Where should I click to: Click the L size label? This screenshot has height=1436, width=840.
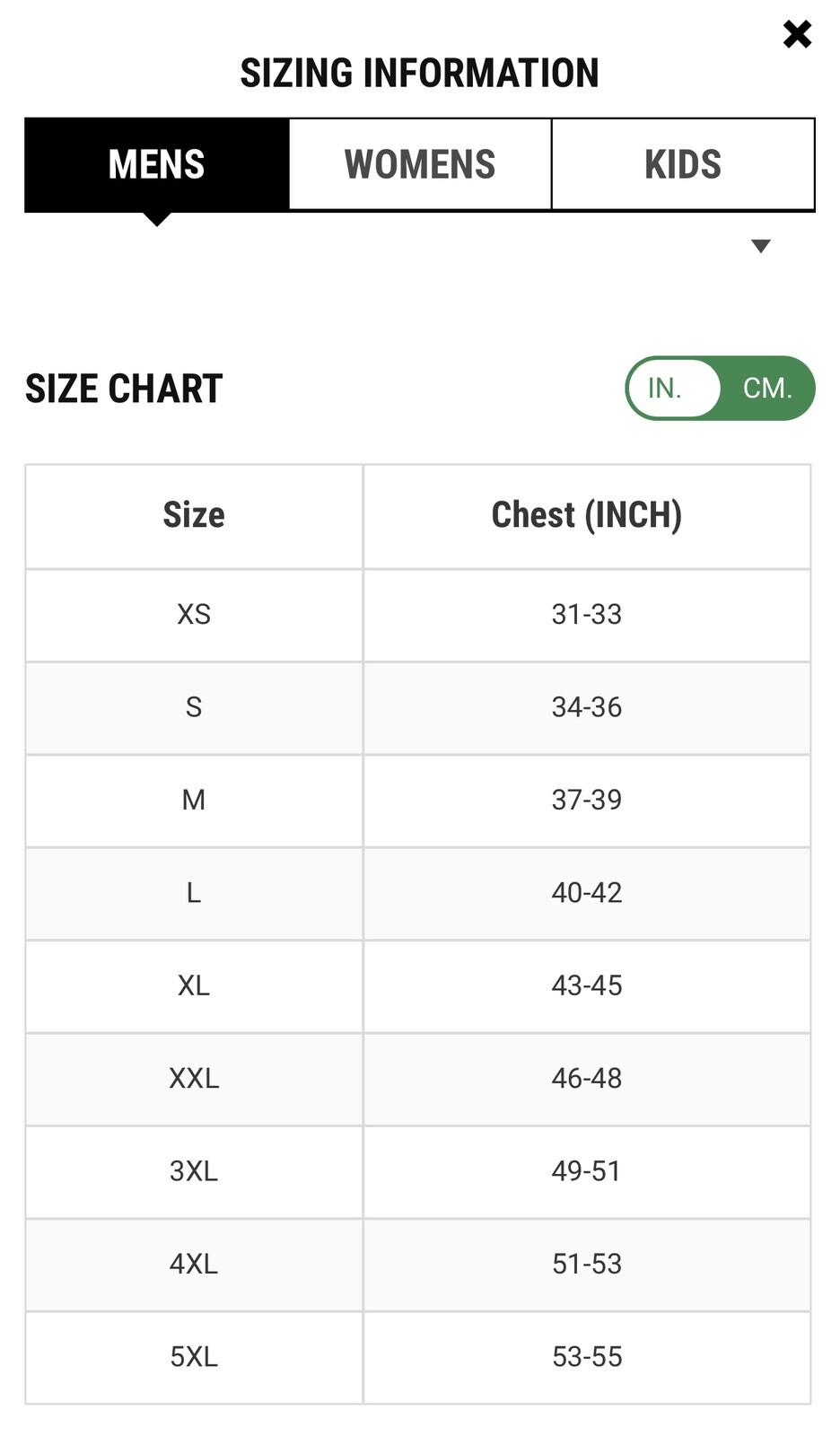pyautogui.click(x=194, y=893)
